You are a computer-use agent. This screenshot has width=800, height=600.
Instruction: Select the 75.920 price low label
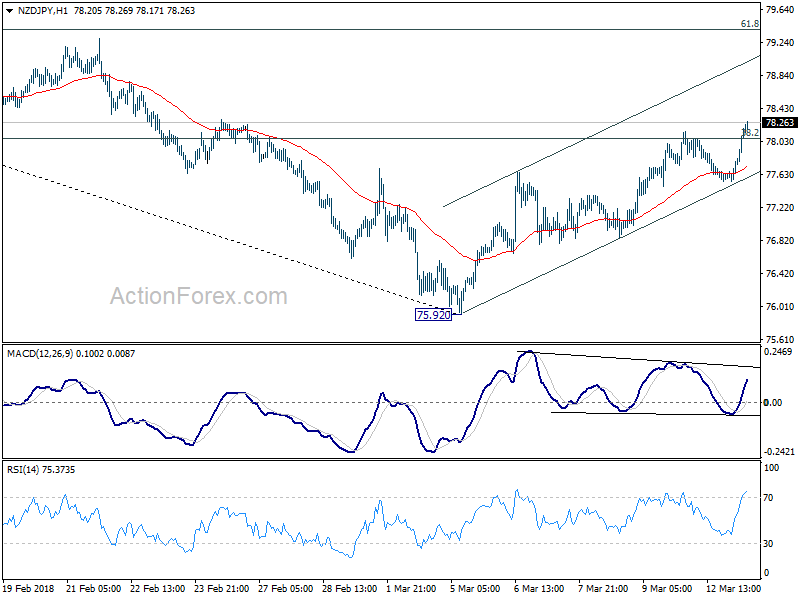pyautogui.click(x=433, y=315)
